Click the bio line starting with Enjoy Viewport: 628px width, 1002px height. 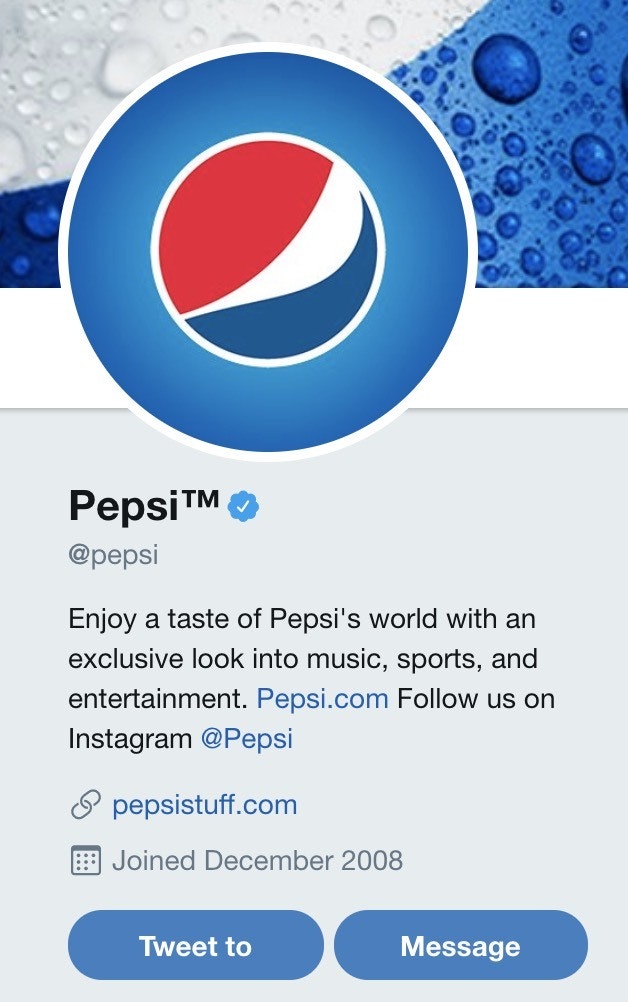(x=301, y=619)
